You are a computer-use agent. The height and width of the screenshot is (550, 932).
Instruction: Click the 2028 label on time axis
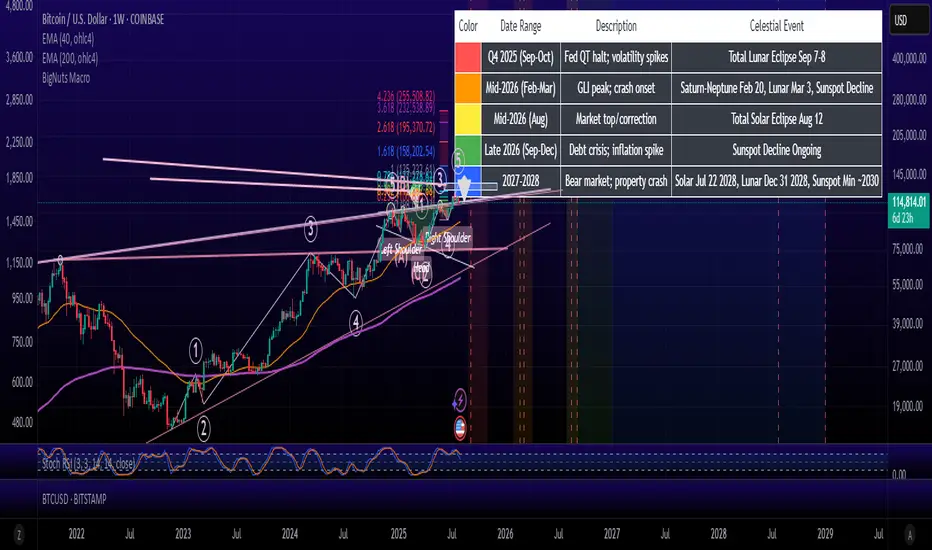(719, 534)
